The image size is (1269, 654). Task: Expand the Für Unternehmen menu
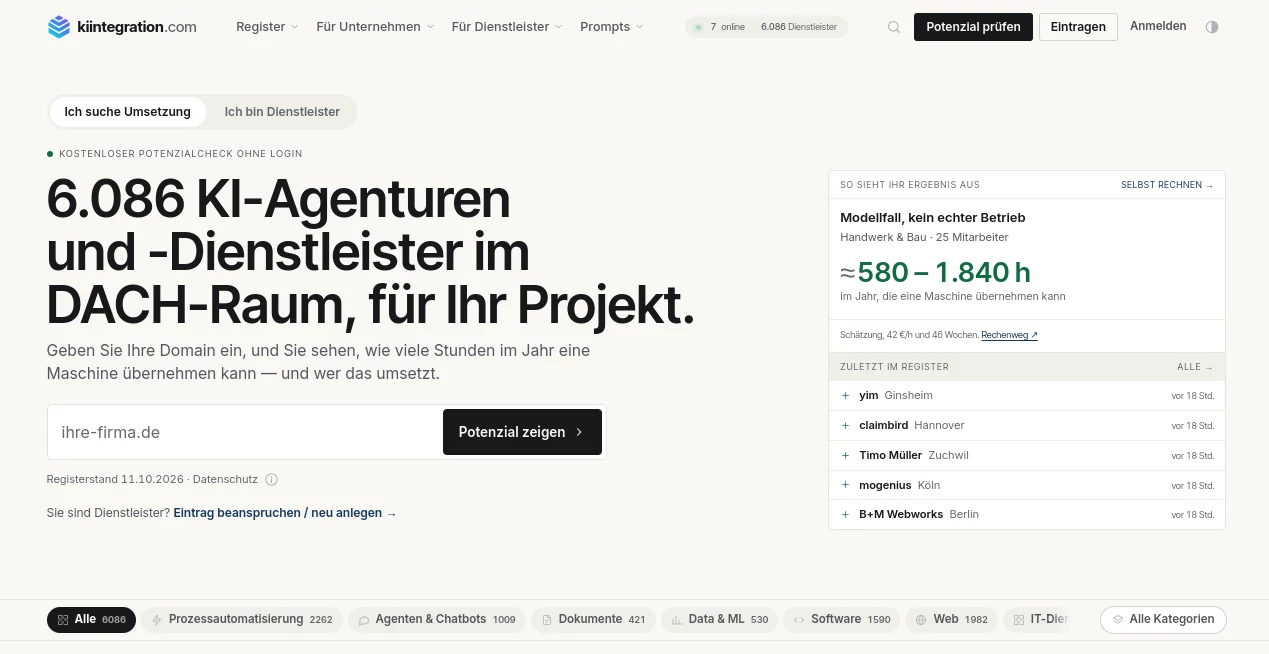(x=375, y=27)
